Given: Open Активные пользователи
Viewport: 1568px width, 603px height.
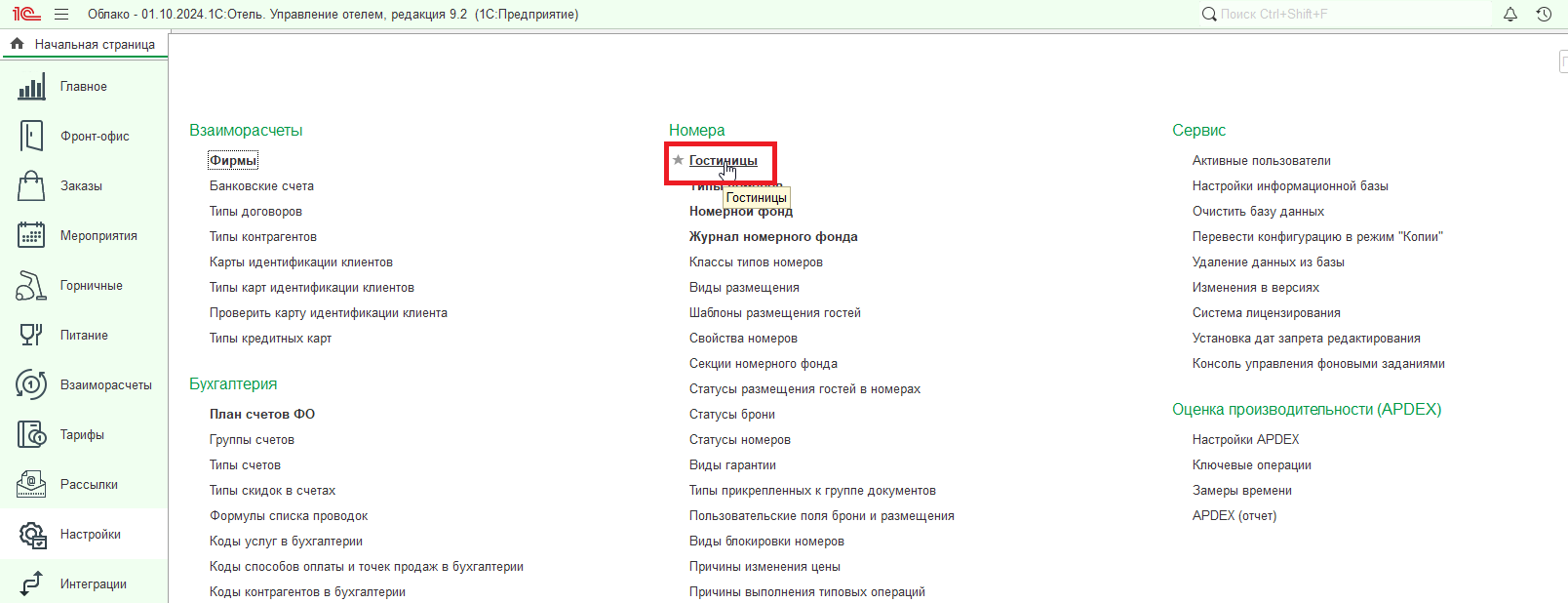Looking at the screenshot, I should pyautogui.click(x=1261, y=161).
